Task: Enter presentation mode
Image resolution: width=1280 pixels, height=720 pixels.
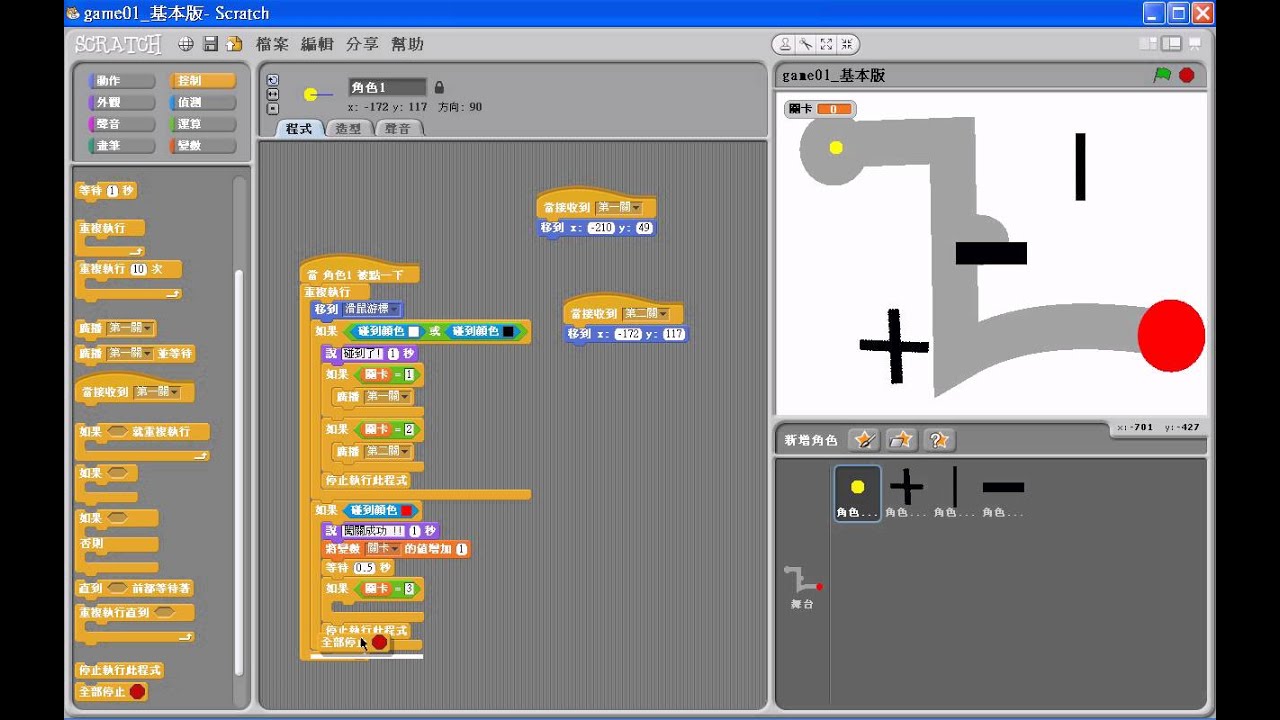Action: tap(1195, 44)
